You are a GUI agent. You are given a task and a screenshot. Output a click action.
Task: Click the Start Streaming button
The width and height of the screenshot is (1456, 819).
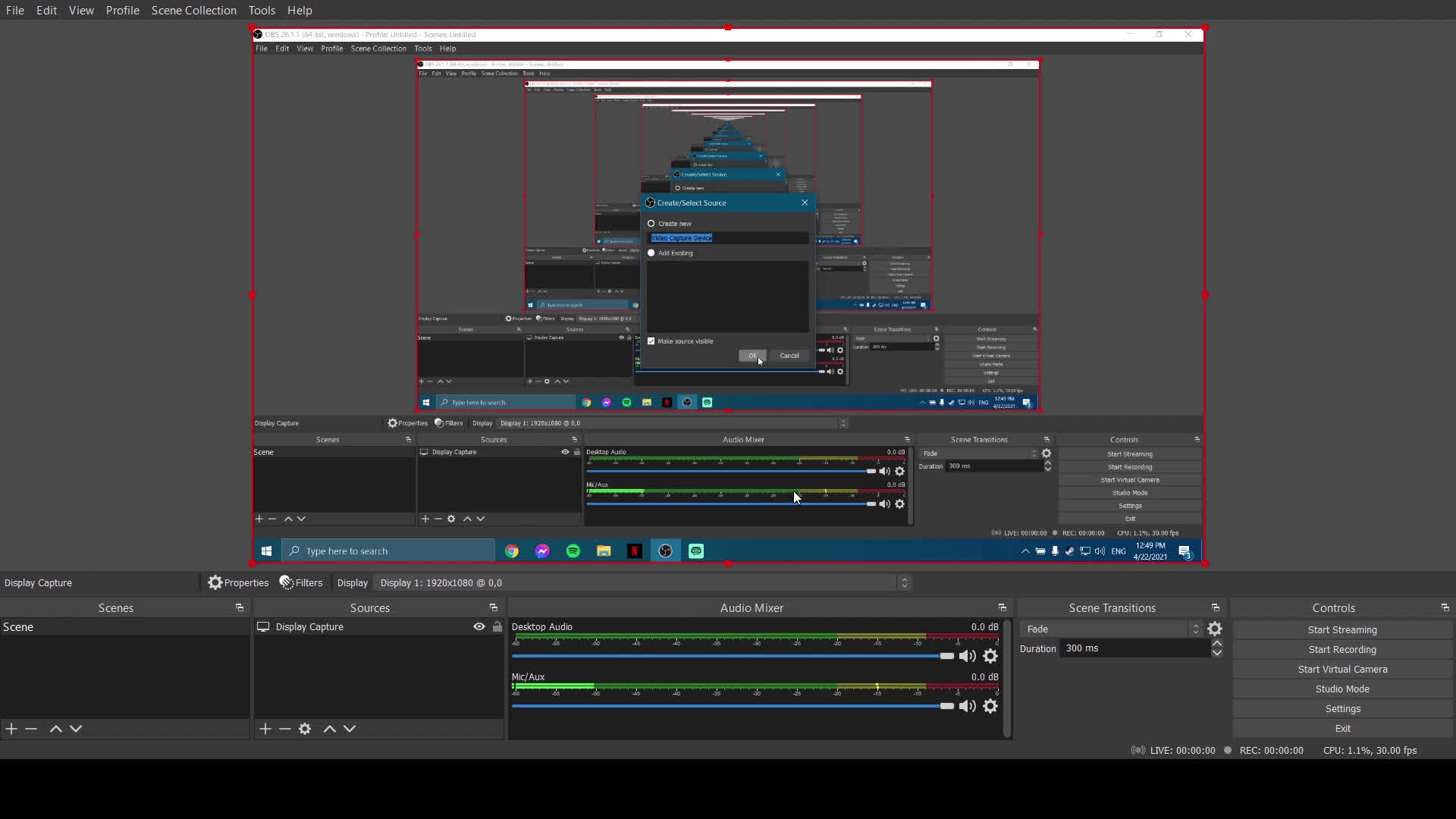pos(1342,629)
